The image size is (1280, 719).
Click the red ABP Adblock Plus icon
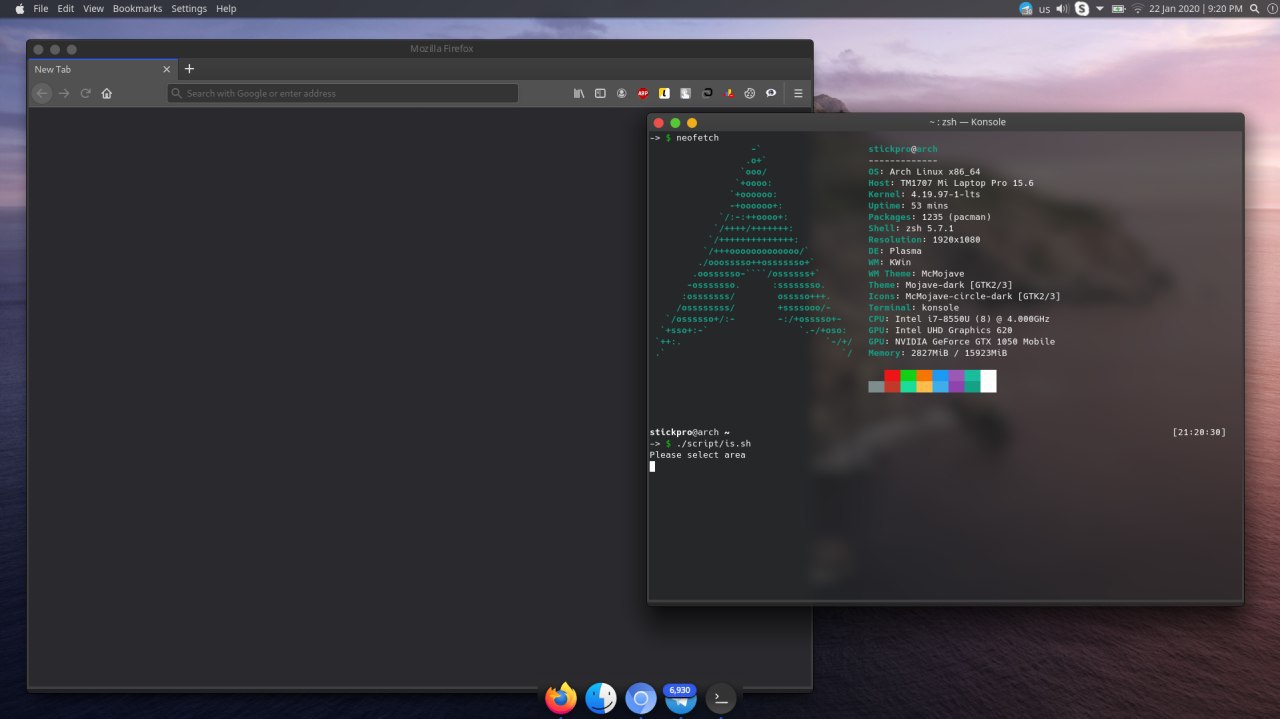pos(643,93)
